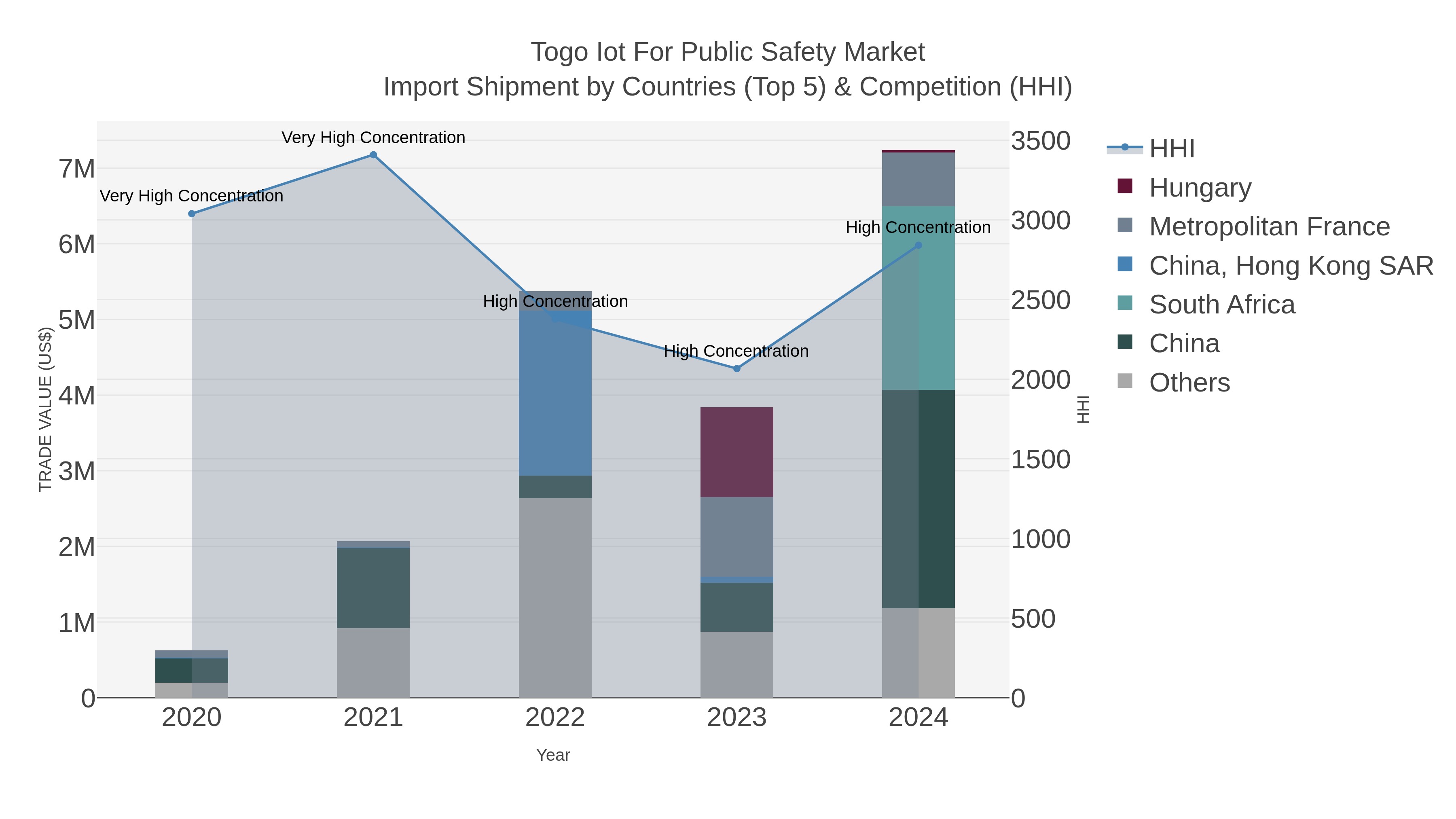Click the HHI line marker for 2020
This screenshot has width=1456, height=819.
coord(192,214)
